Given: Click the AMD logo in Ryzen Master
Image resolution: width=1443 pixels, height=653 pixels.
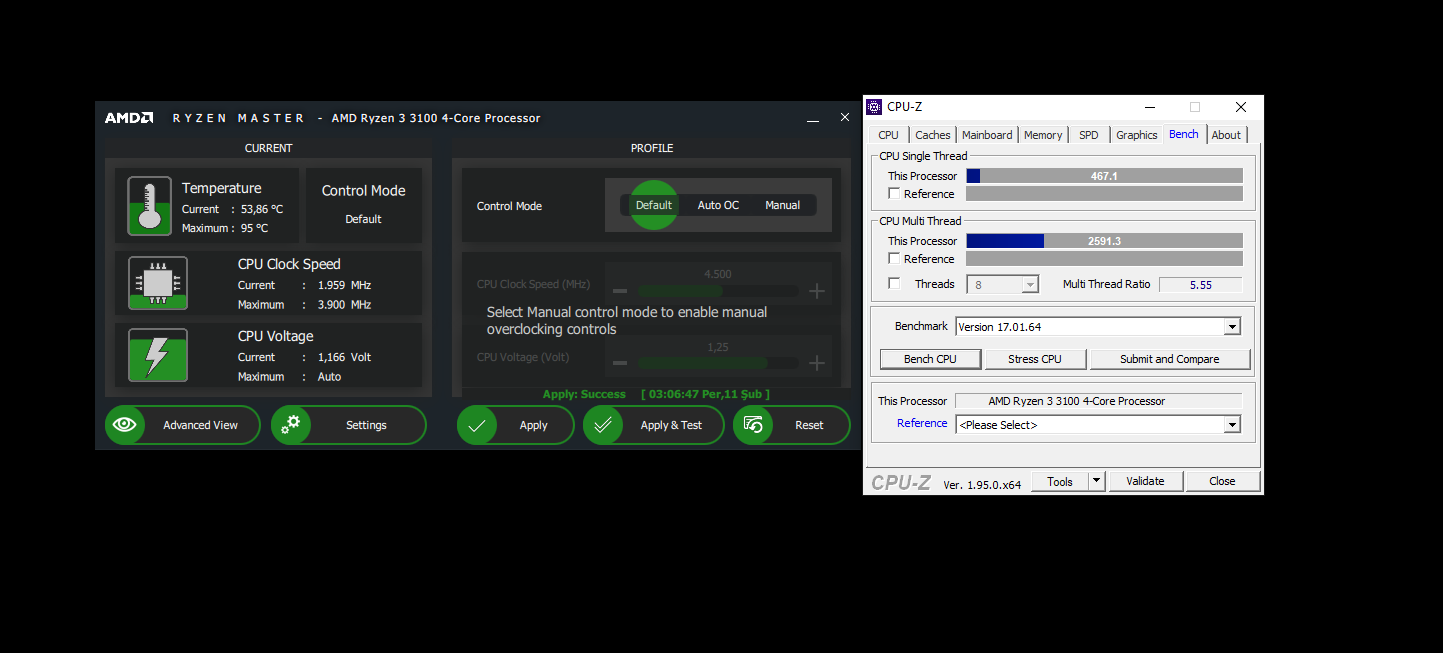Looking at the screenshot, I should click(x=129, y=118).
